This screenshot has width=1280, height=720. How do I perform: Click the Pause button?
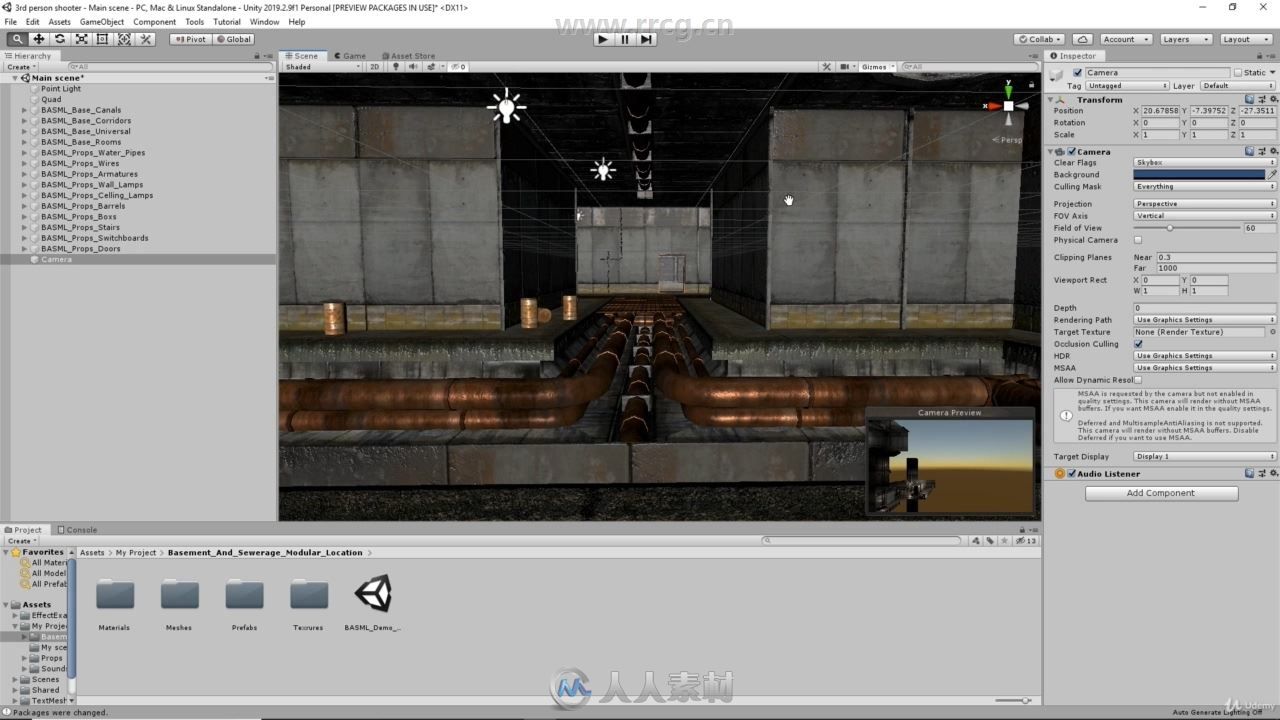click(625, 39)
